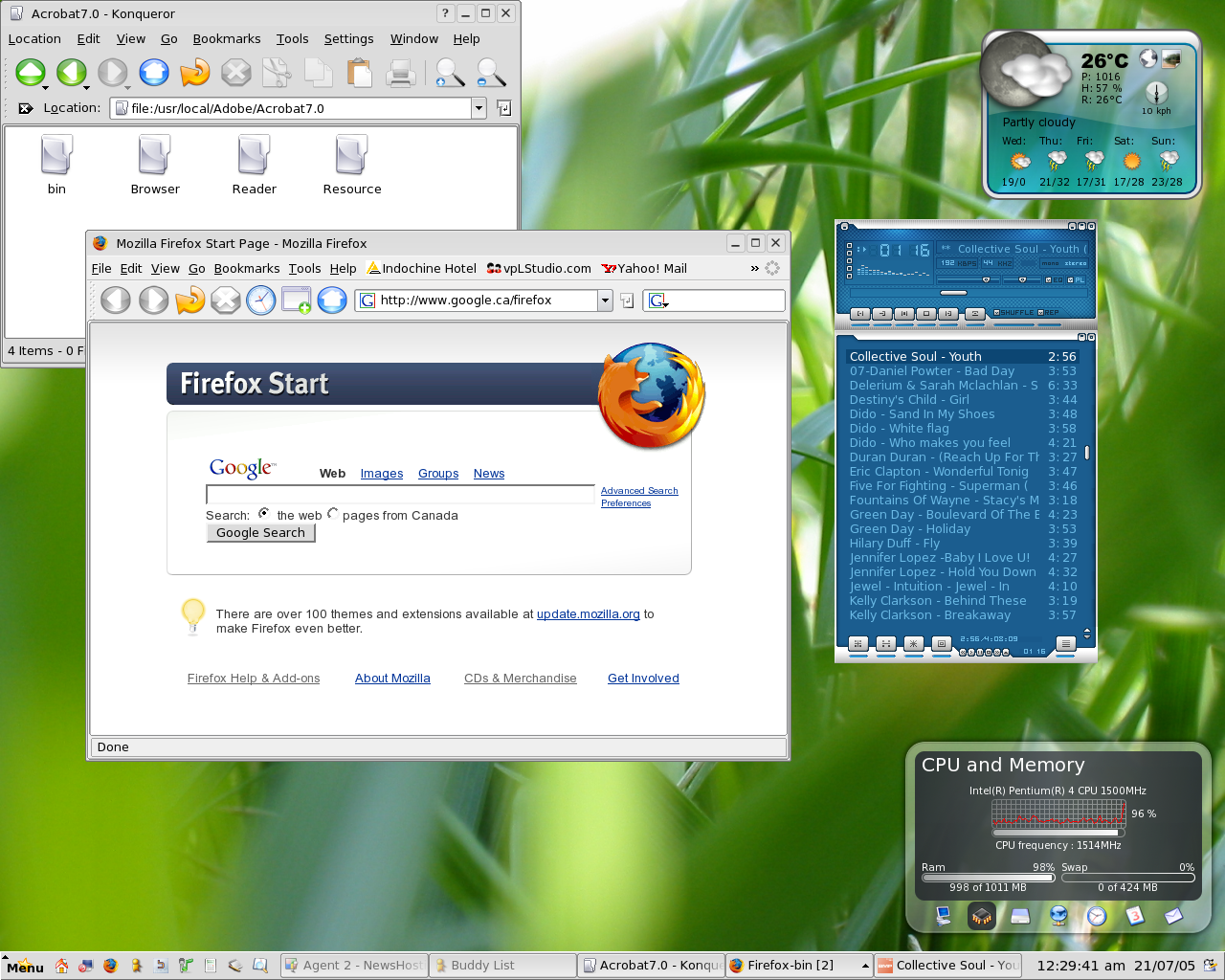Viewport: 1225px width, 980px height.
Task: Click the Firefox Back button
Action: (116, 301)
